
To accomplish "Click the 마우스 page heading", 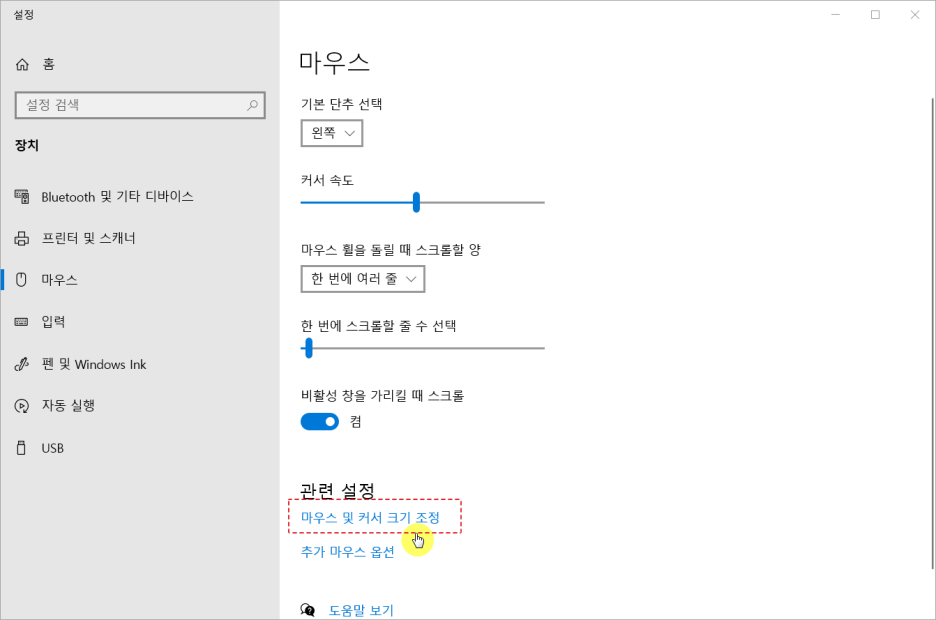I will point(334,63).
